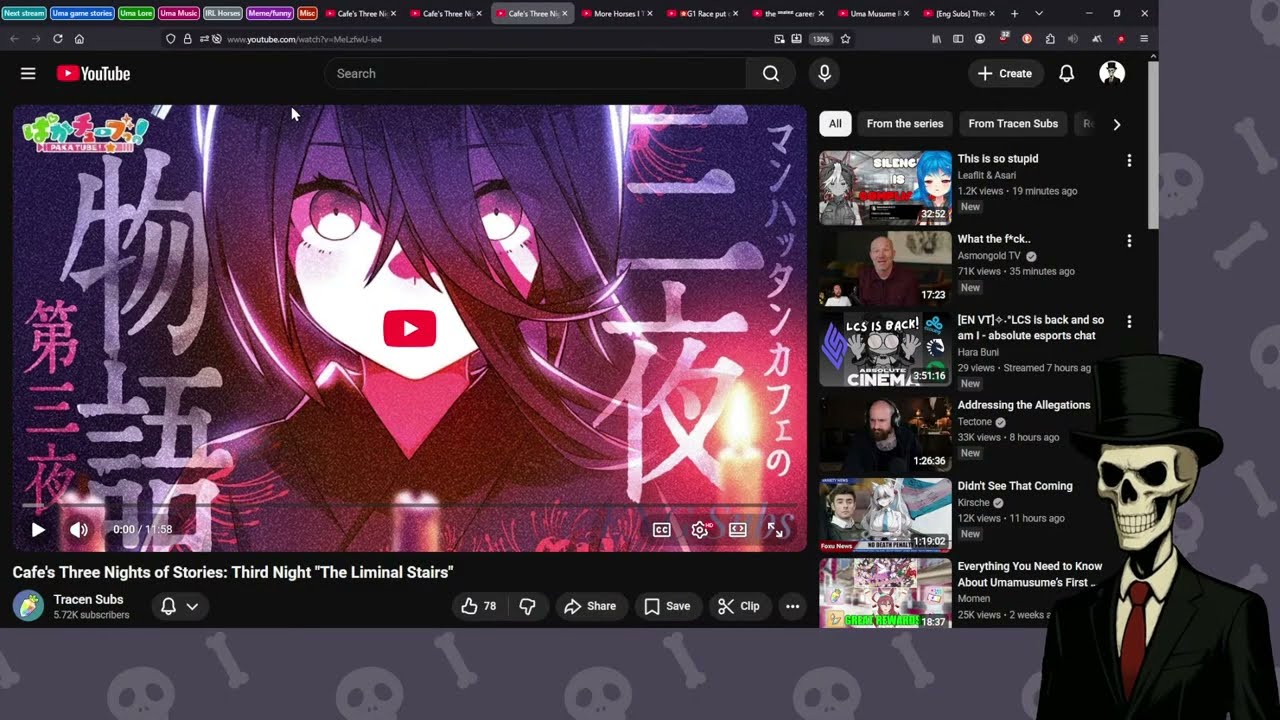Click the Create button

(x=1005, y=73)
